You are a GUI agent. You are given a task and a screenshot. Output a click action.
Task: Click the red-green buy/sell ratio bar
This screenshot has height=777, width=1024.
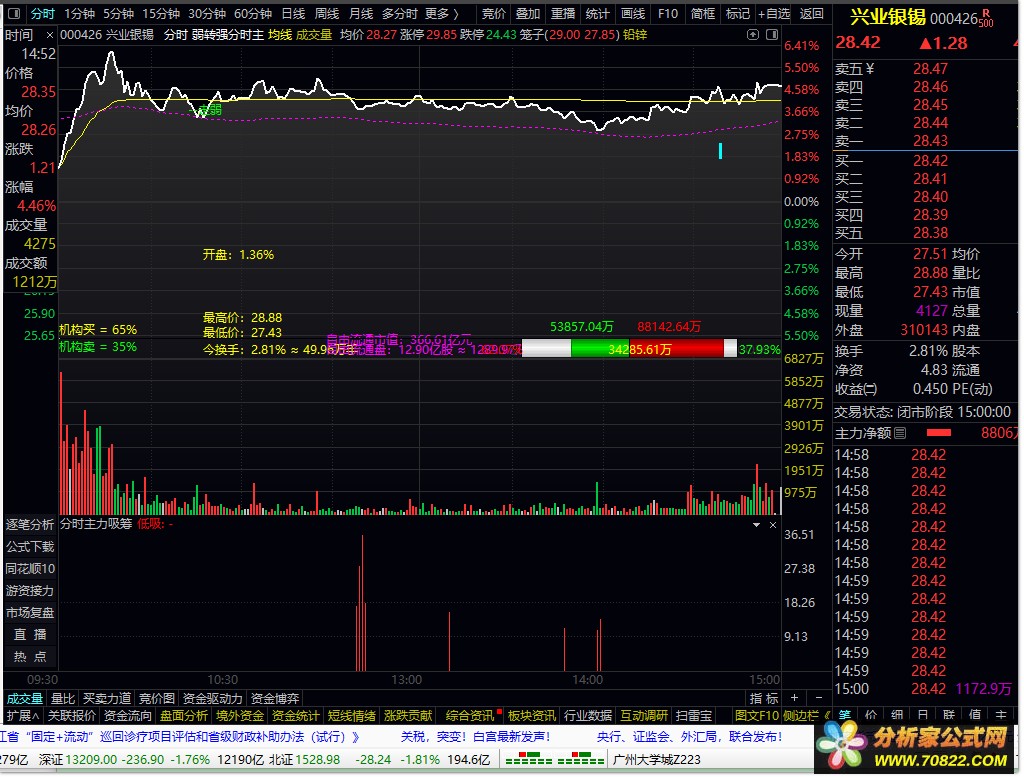click(630, 349)
